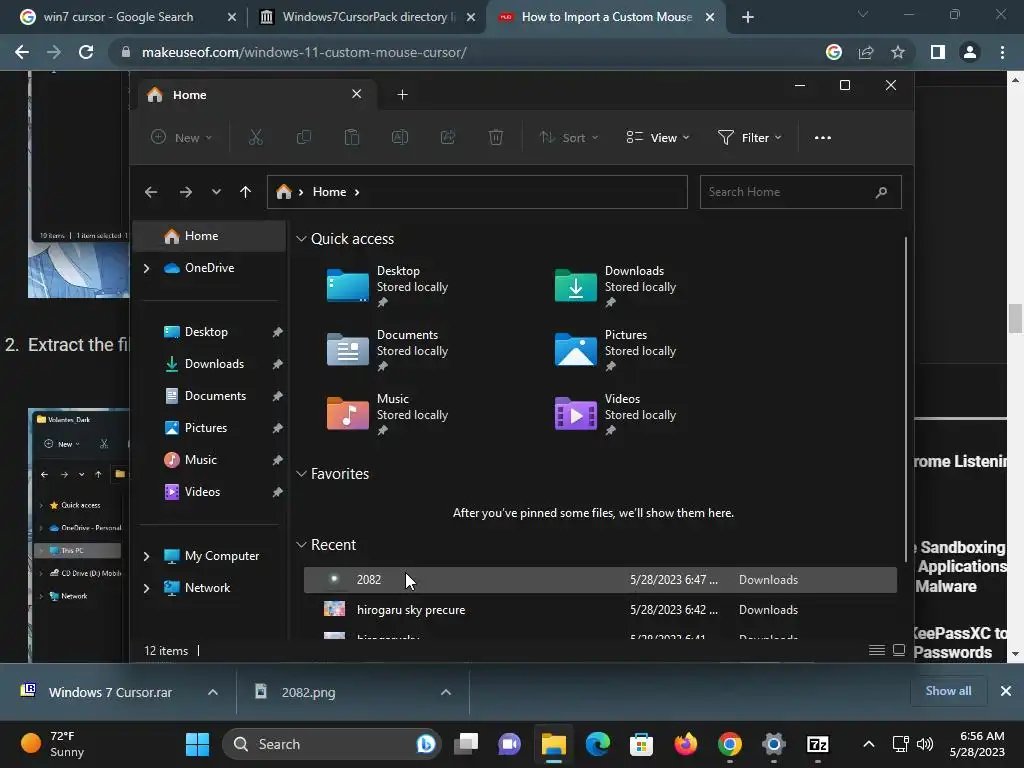Open 7-Zip from the taskbar
The width and height of the screenshot is (1024, 768).
click(x=818, y=744)
